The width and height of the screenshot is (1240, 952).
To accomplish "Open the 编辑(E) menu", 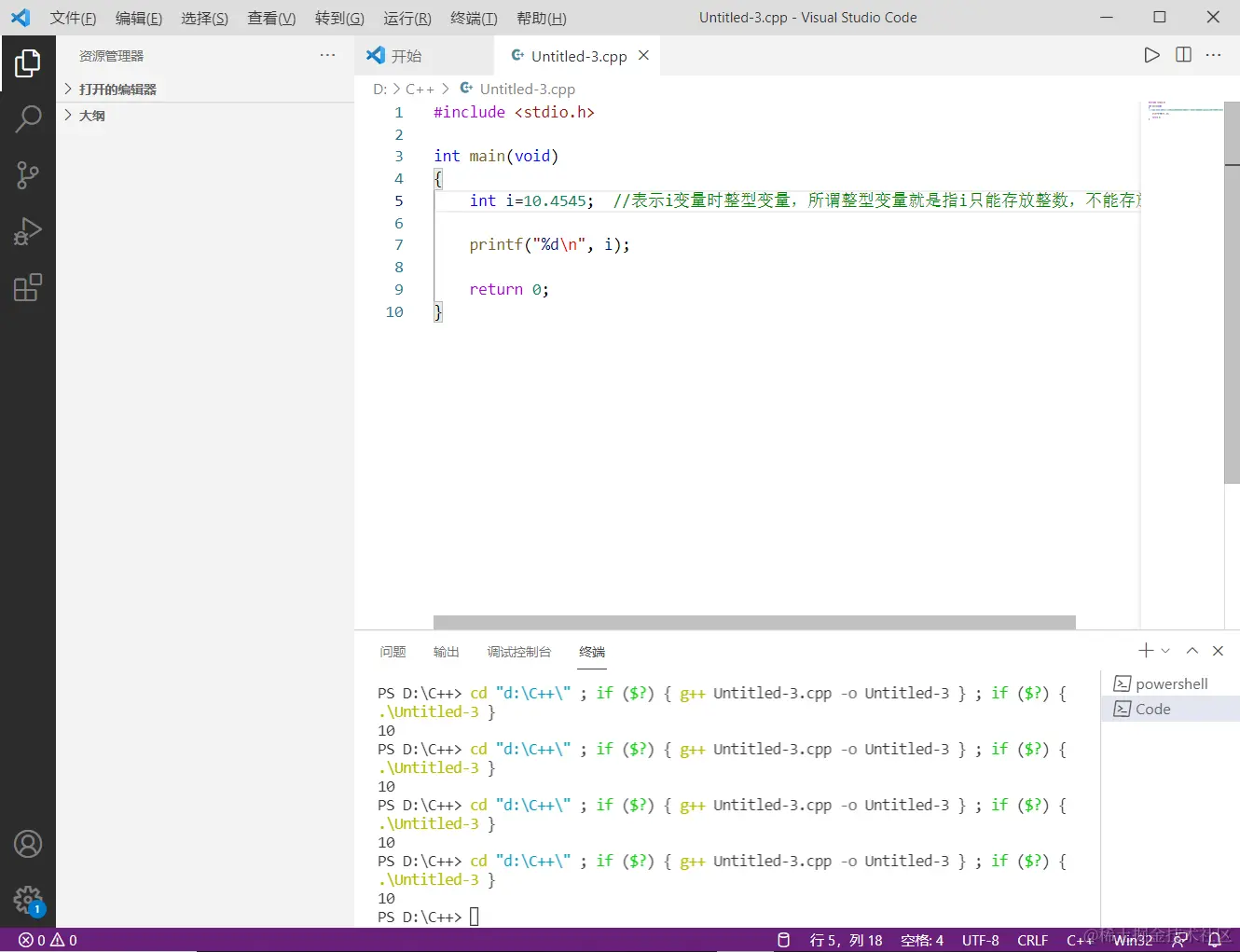I will 139,18.
